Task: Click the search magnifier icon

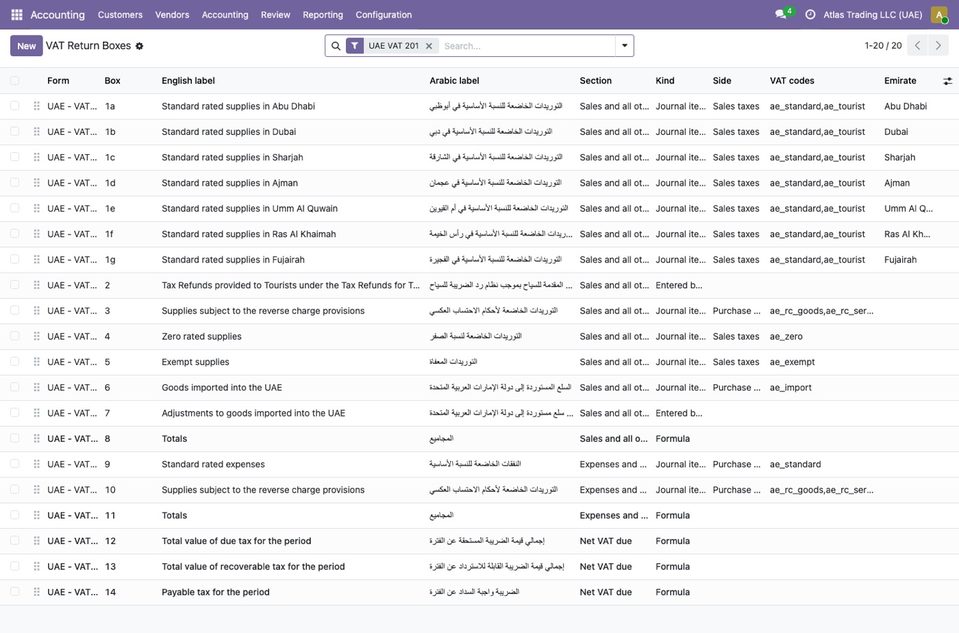Action: coord(336,46)
